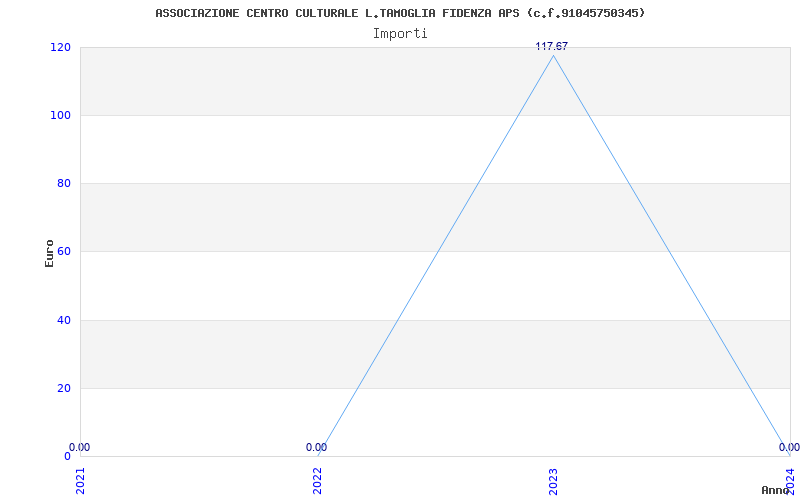This screenshot has height=500, width=800.
Task: Select the 0.00 data label above 2022
Action: pos(316,447)
